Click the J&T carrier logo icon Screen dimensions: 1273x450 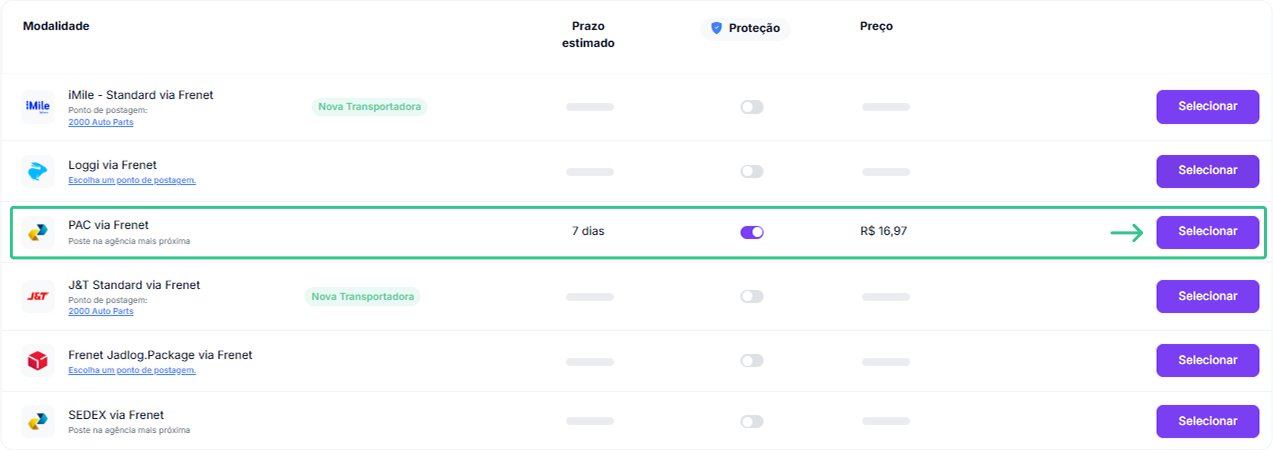click(x=38, y=296)
